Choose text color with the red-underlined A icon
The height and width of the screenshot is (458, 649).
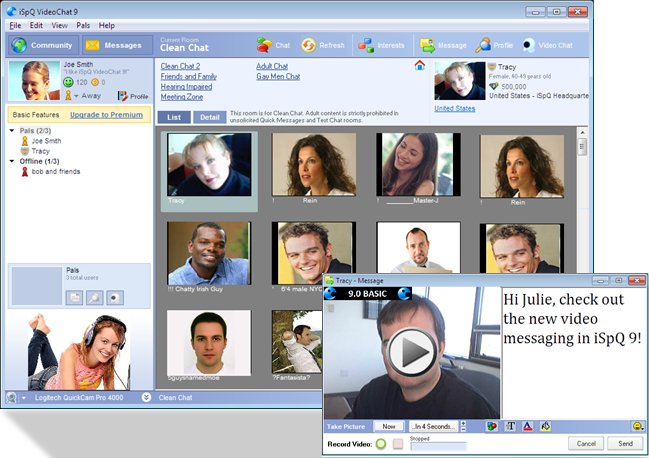528,426
